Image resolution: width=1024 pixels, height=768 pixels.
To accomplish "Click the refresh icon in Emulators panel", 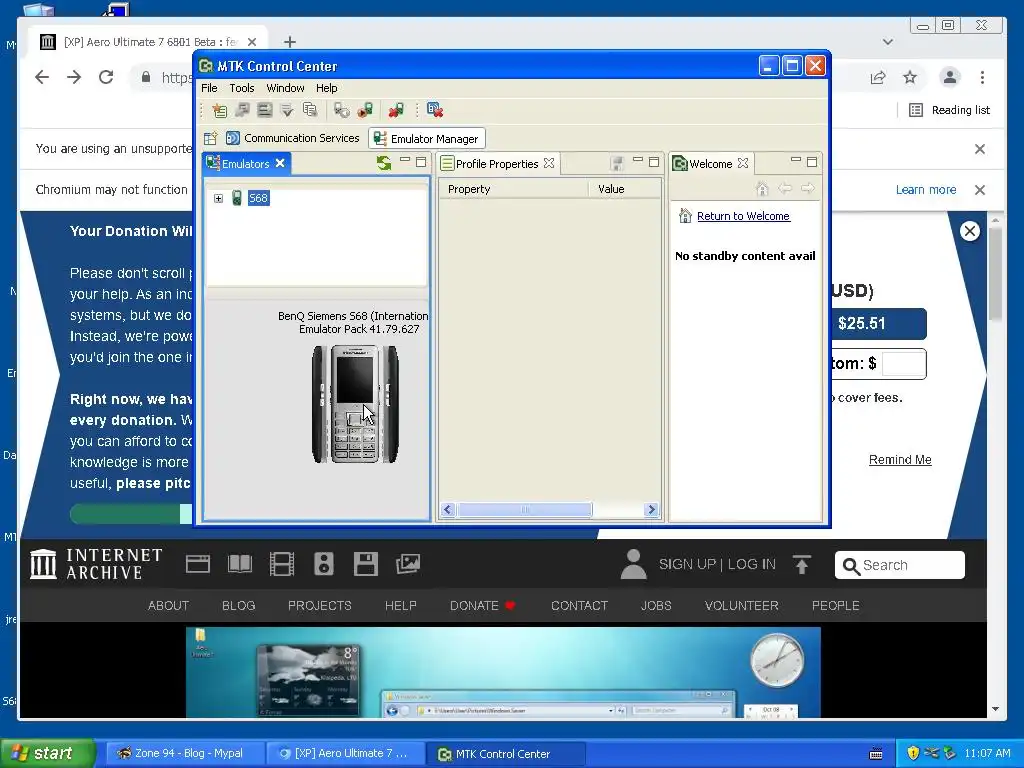I will [384, 163].
